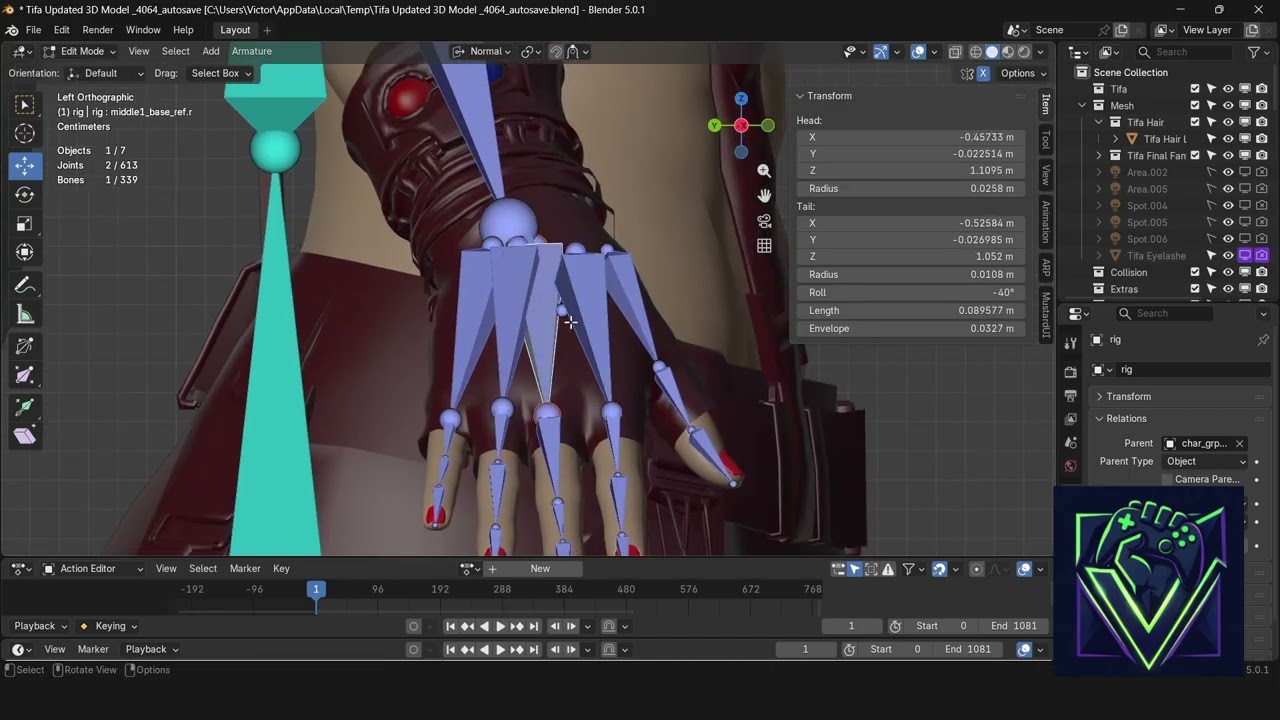The image size is (1280, 720).
Task: Toggle Camera Parent checkbox in Relations
Action: click(x=1167, y=480)
